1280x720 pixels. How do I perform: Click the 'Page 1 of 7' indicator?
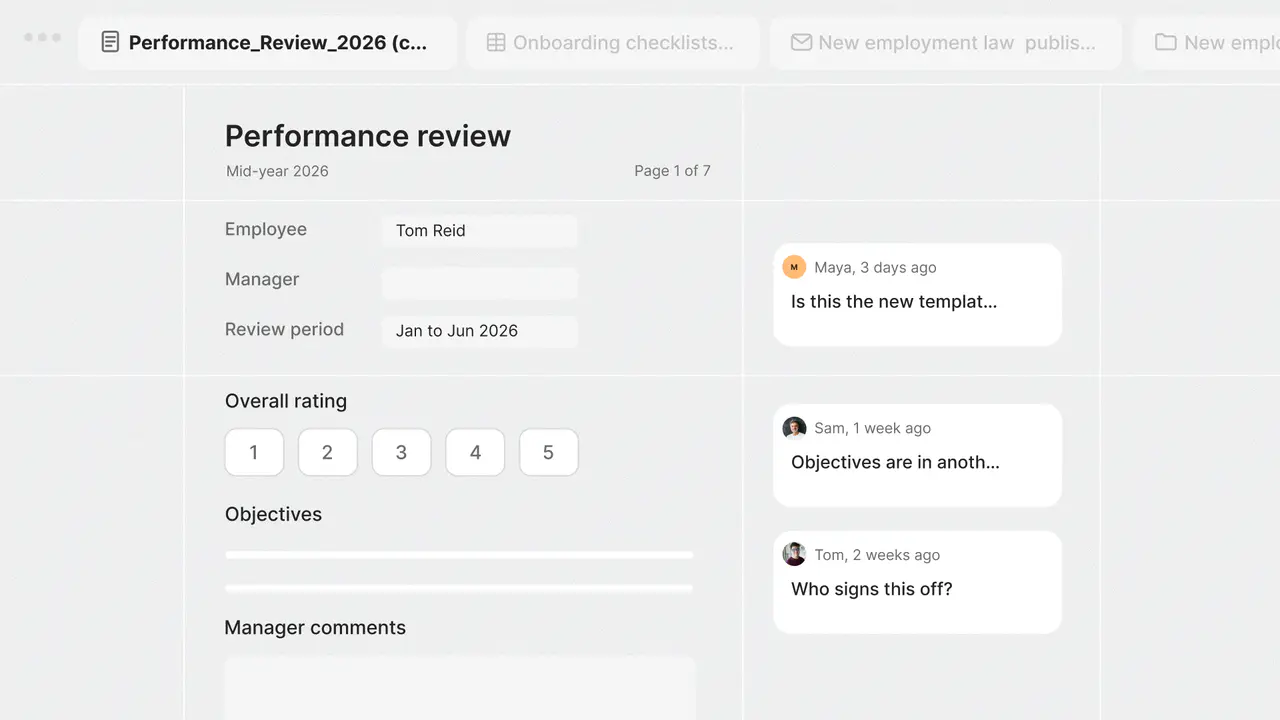tap(672, 171)
